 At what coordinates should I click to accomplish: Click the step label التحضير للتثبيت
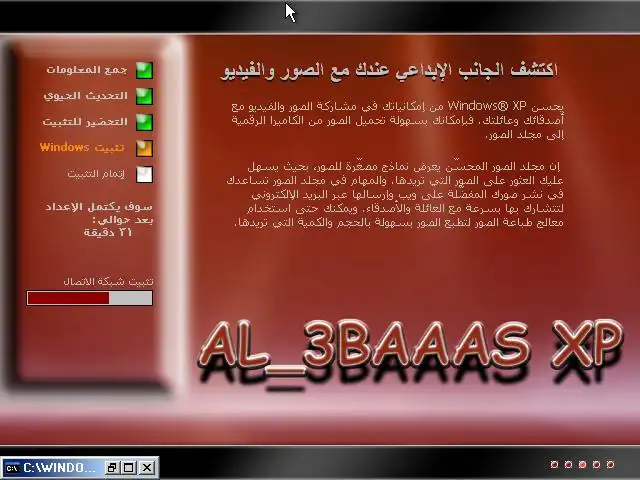[85, 122]
